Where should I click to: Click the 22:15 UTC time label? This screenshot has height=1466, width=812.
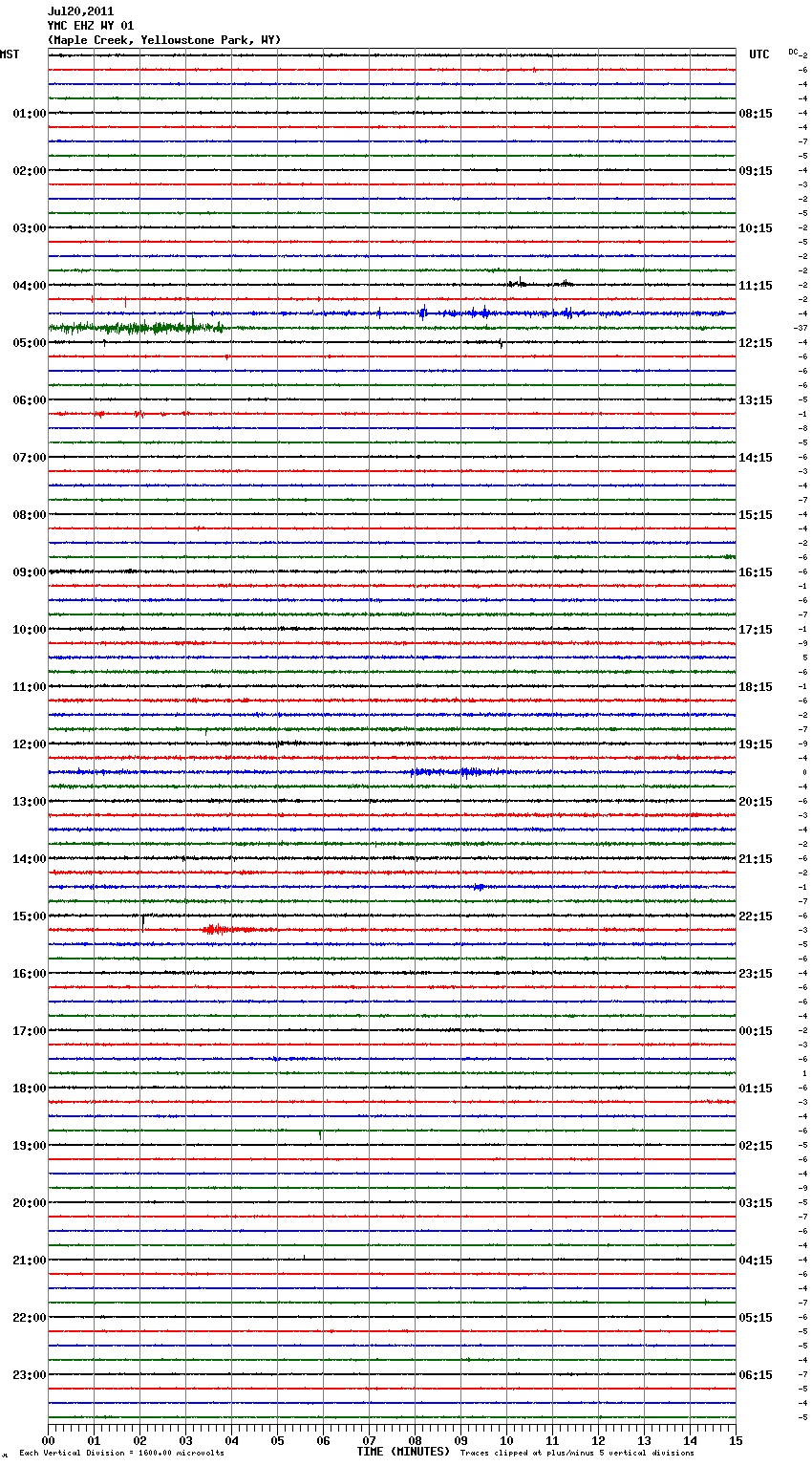pos(756,916)
